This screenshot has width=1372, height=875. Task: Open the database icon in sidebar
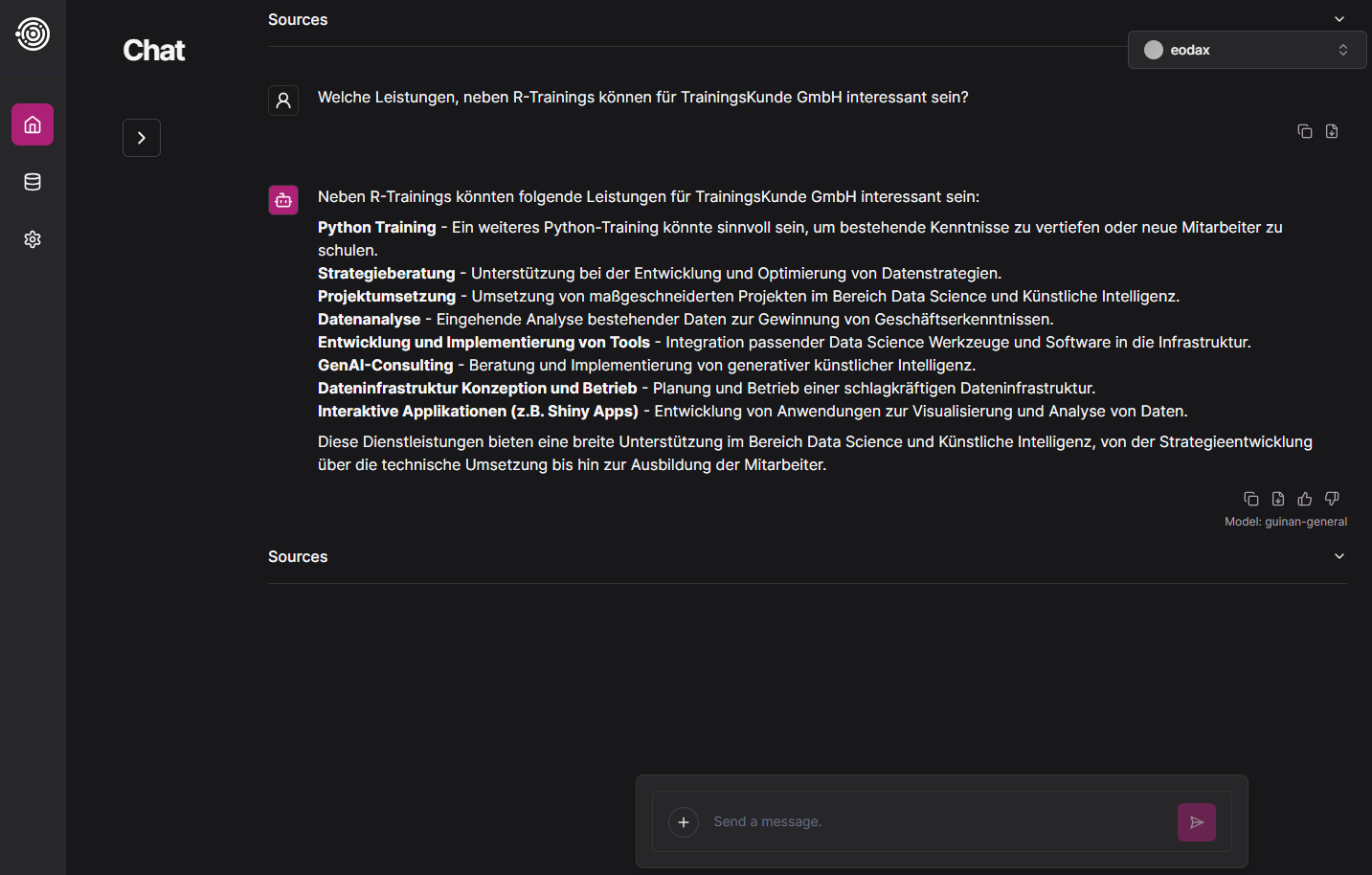[x=33, y=182]
